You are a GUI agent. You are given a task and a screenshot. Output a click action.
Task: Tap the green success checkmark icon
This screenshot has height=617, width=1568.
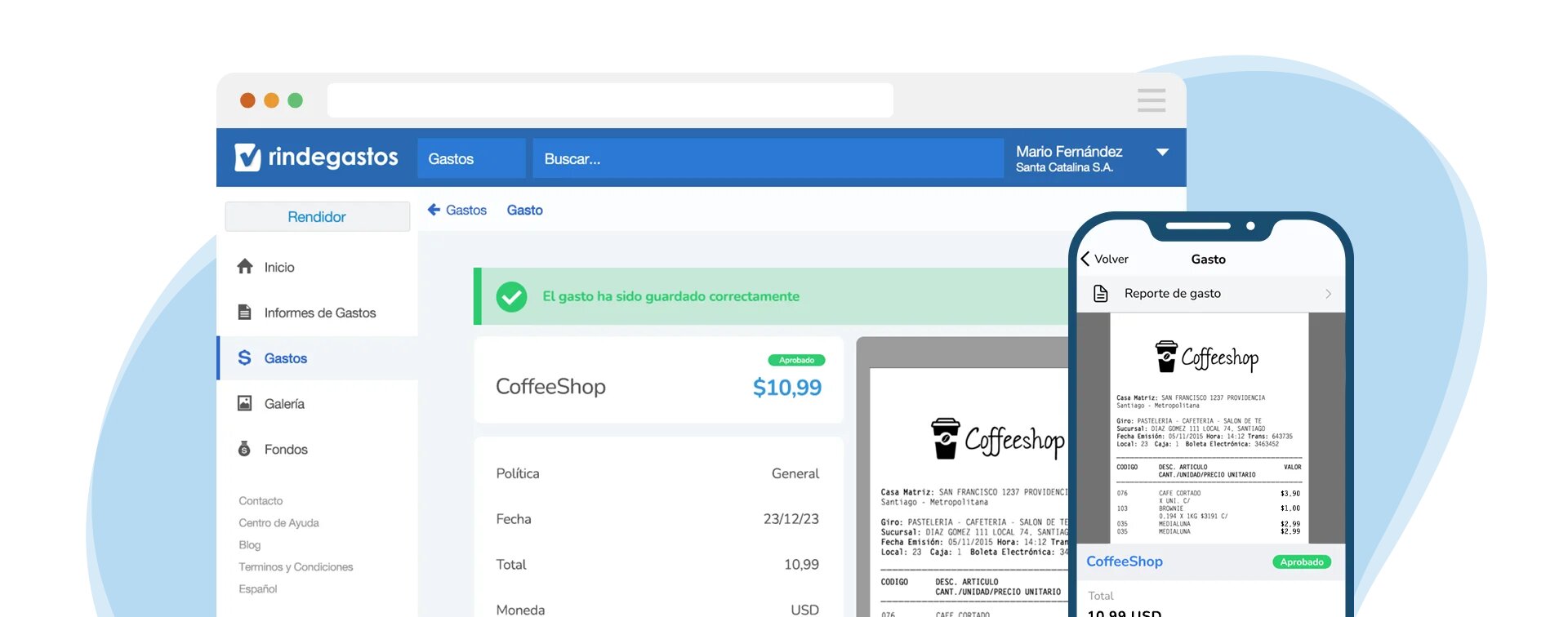tap(511, 297)
